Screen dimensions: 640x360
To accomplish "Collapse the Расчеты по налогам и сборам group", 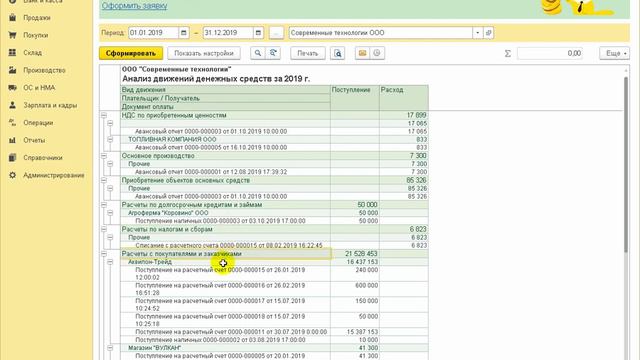I will [x=104, y=229].
